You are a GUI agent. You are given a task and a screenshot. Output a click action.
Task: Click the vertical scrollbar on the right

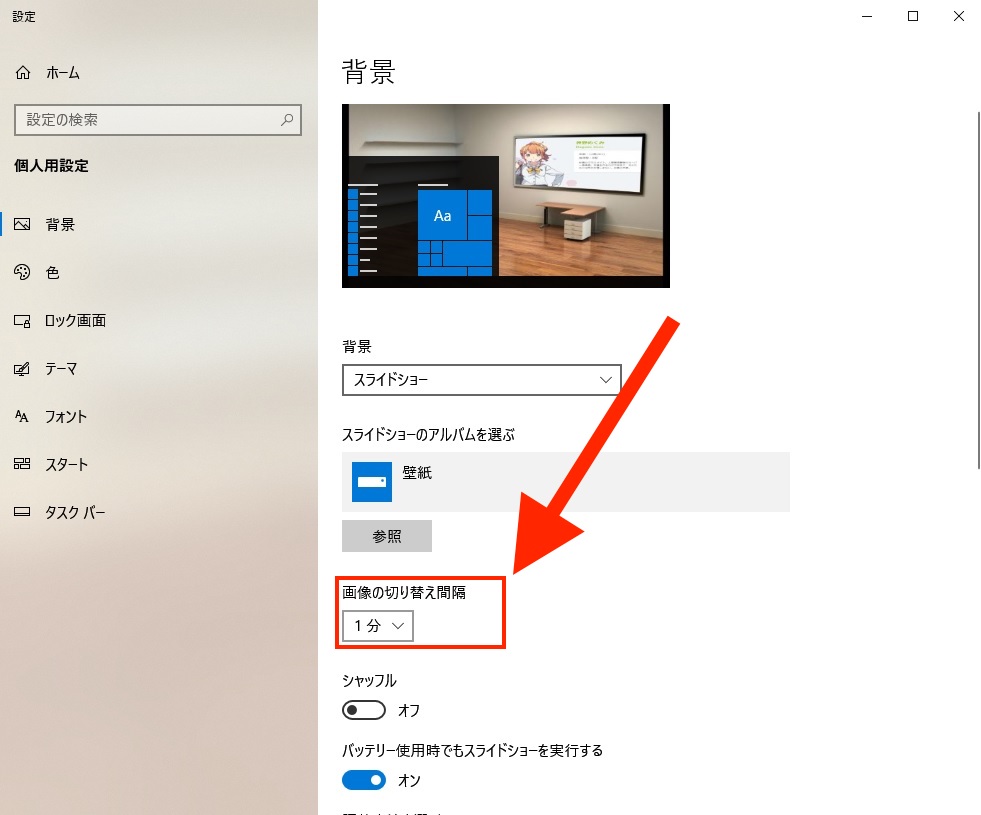[977, 290]
